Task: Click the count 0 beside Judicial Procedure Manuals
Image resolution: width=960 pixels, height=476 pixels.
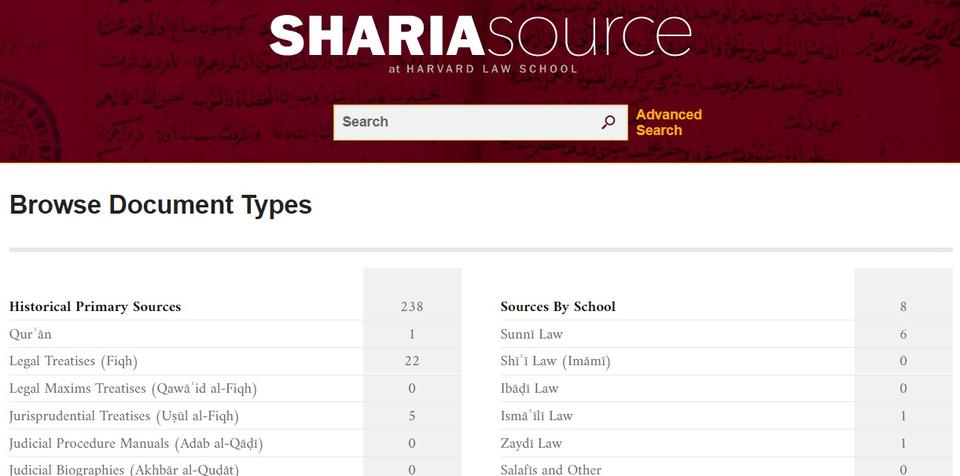Action: coord(412,444)
